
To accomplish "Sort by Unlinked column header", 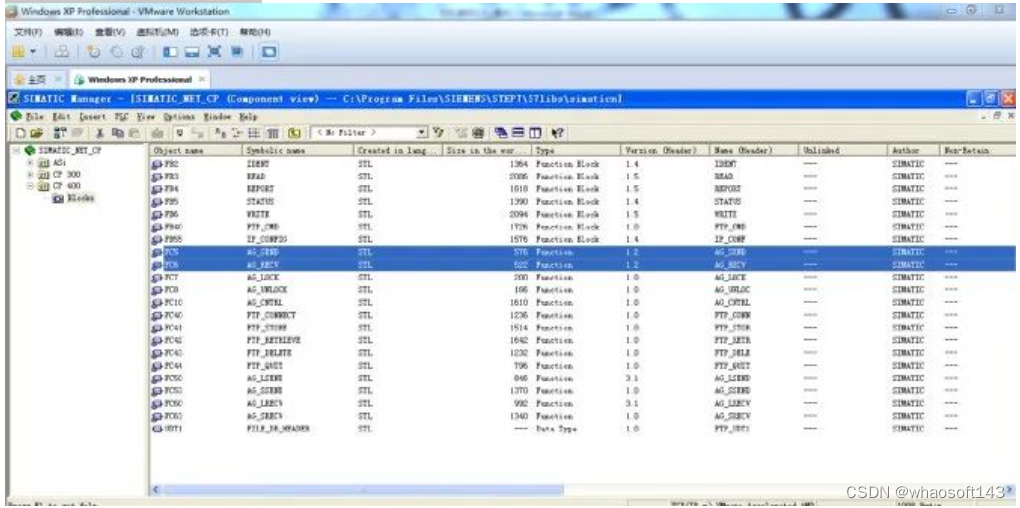I will click(x=842, y=150).
